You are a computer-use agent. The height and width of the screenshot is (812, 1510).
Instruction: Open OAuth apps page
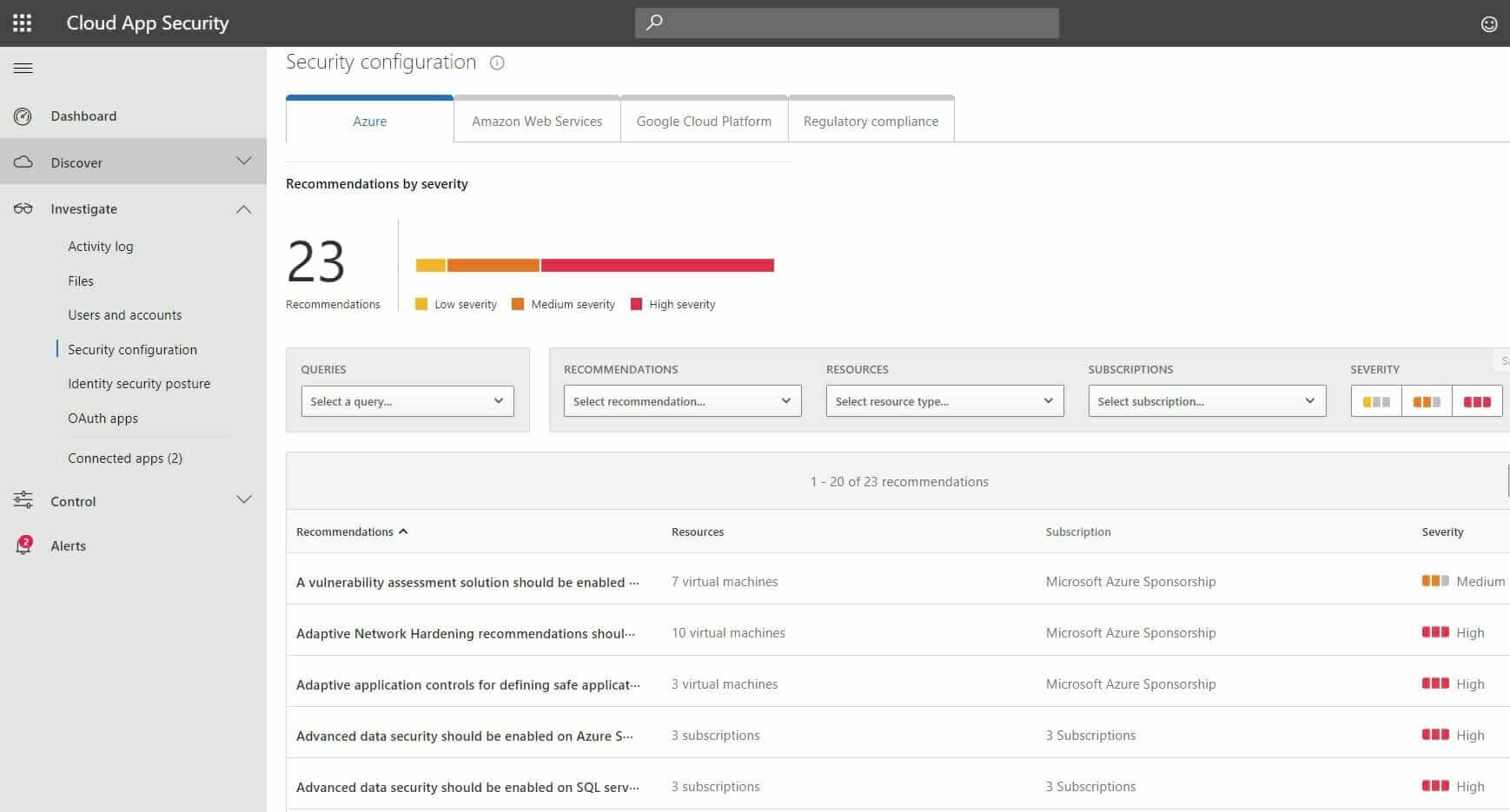click(x=103, y=419)
